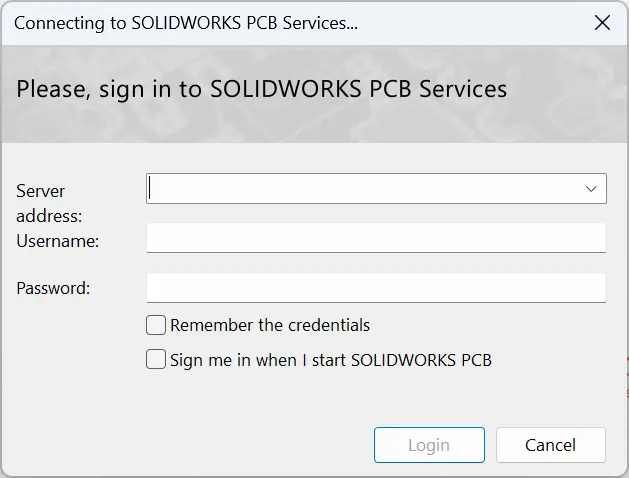Click into the Username input field
The image size is (629, 478).
[376, 238]
